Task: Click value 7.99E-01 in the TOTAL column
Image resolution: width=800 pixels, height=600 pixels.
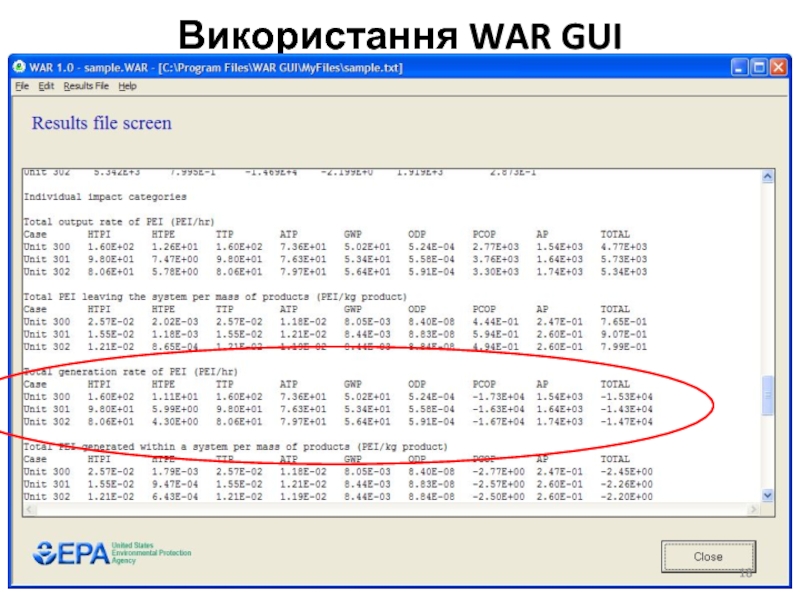Action: [623, 347]
